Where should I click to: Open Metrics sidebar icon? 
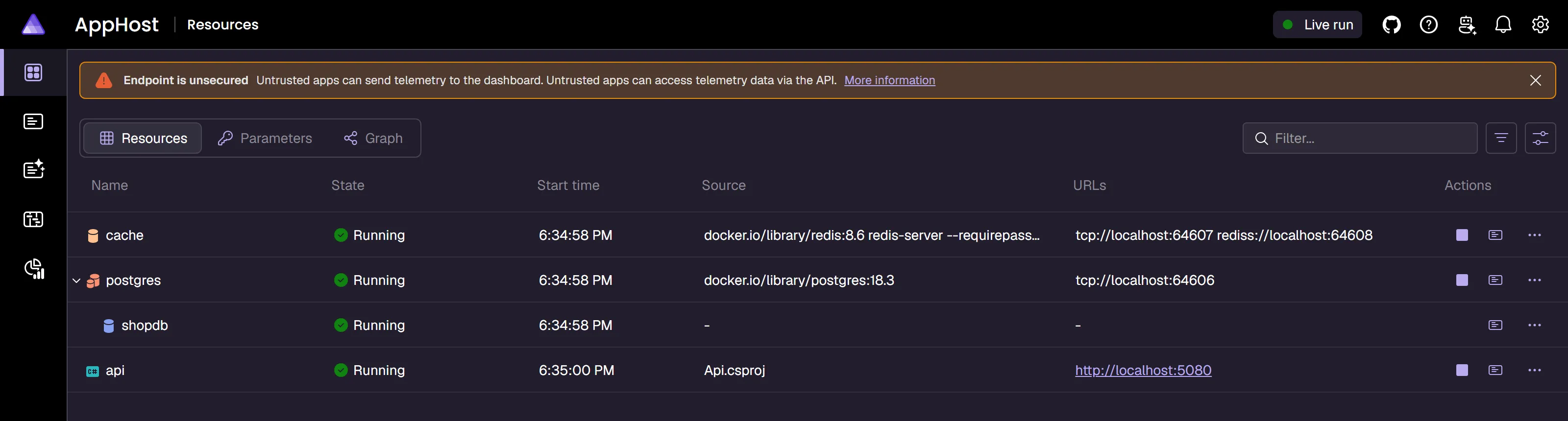pos(34,269)
